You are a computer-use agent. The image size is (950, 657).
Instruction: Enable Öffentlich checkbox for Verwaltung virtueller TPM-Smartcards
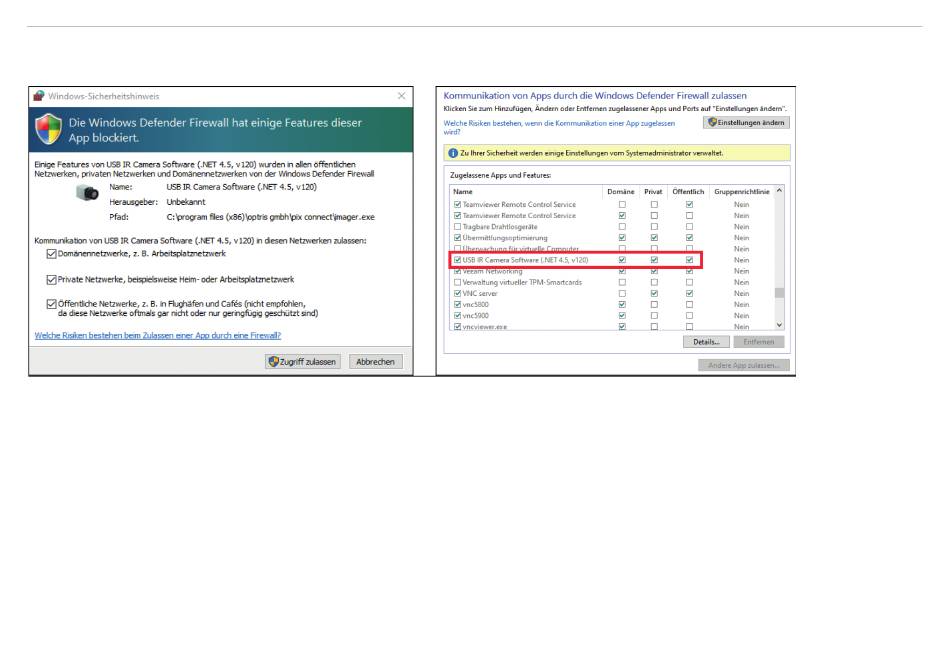(x=689, y=282)
